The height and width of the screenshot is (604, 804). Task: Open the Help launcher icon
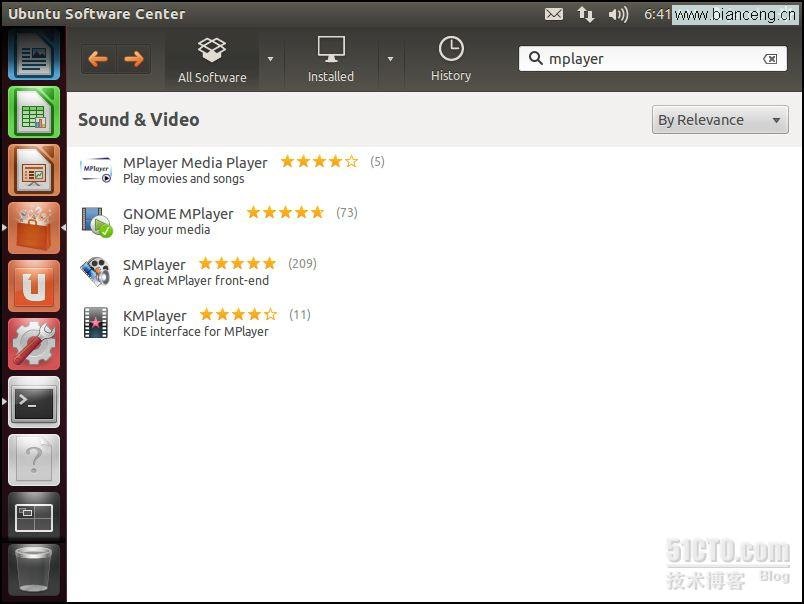tap(34, 460)
